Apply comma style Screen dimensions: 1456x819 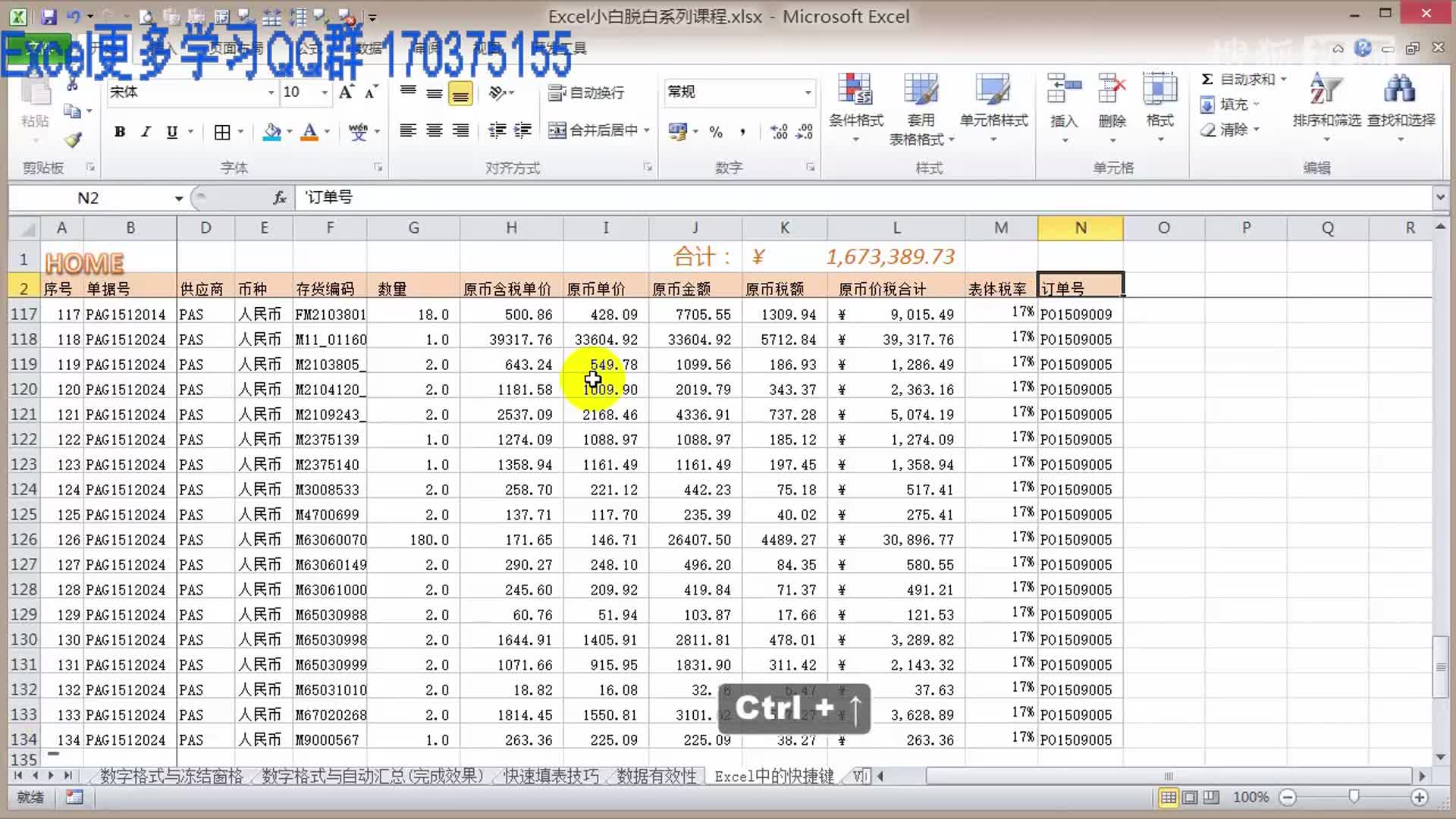[743, 132]
